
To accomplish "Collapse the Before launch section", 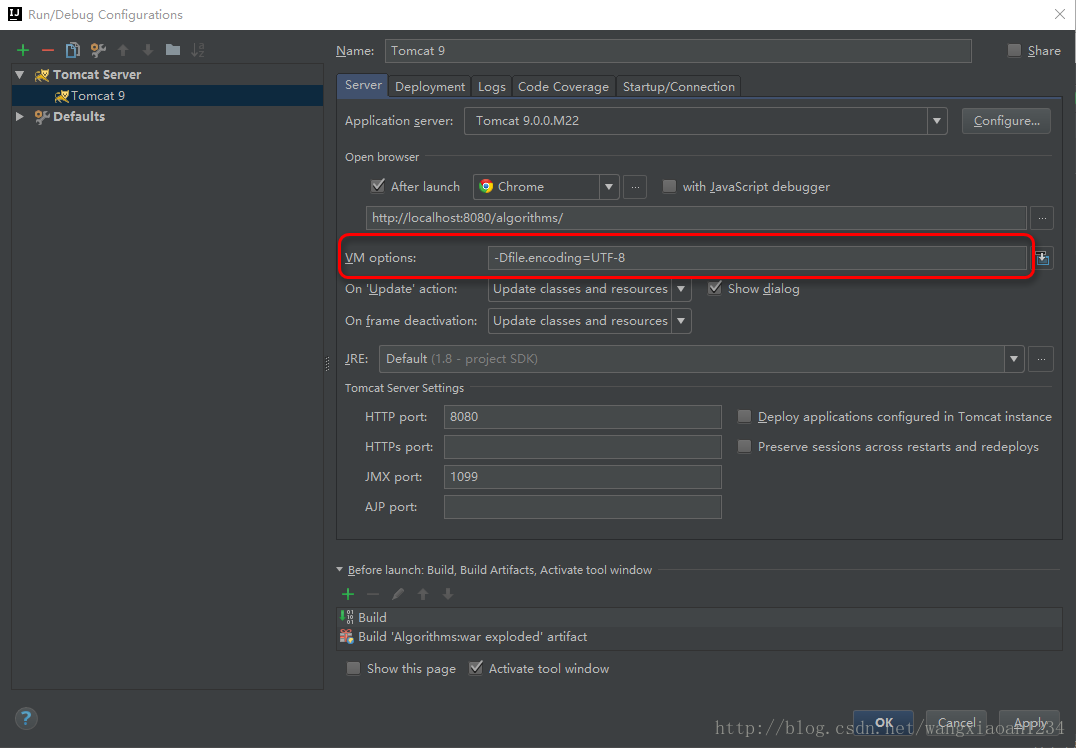I will click(x=340, y=570).
